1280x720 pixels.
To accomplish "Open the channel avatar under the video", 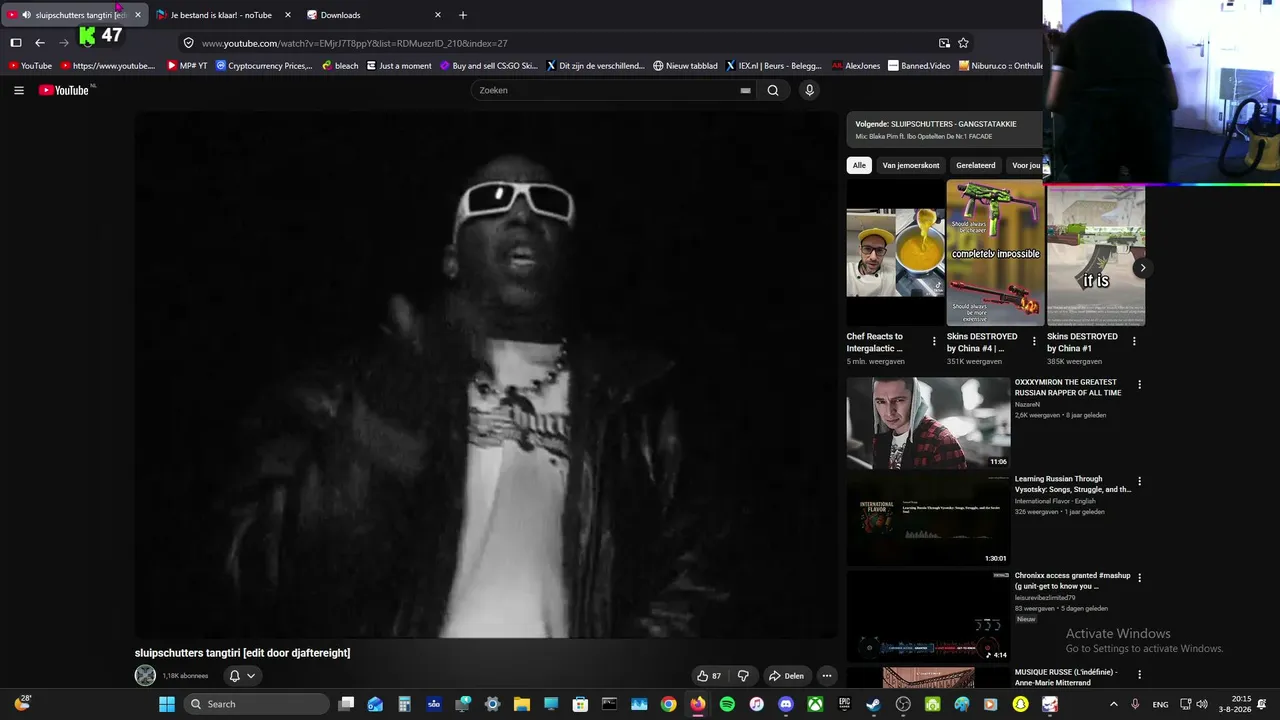I will tap(146, 676).
